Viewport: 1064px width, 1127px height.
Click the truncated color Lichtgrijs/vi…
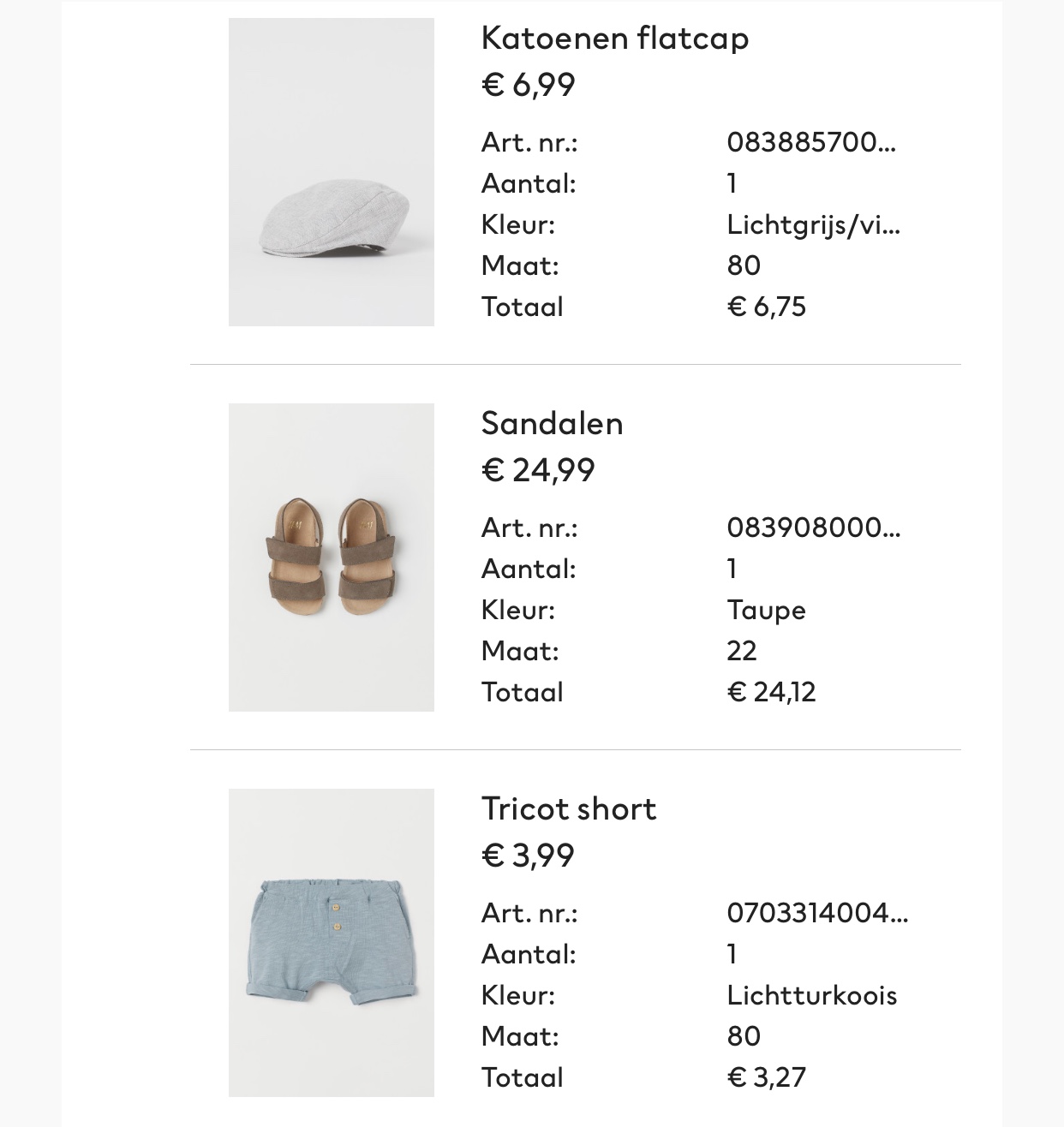tap(814, 224)
